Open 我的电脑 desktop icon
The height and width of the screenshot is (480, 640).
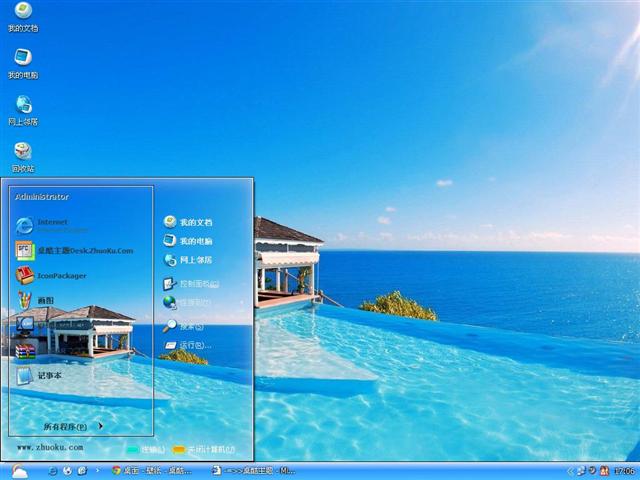click(x=23, y=64)
